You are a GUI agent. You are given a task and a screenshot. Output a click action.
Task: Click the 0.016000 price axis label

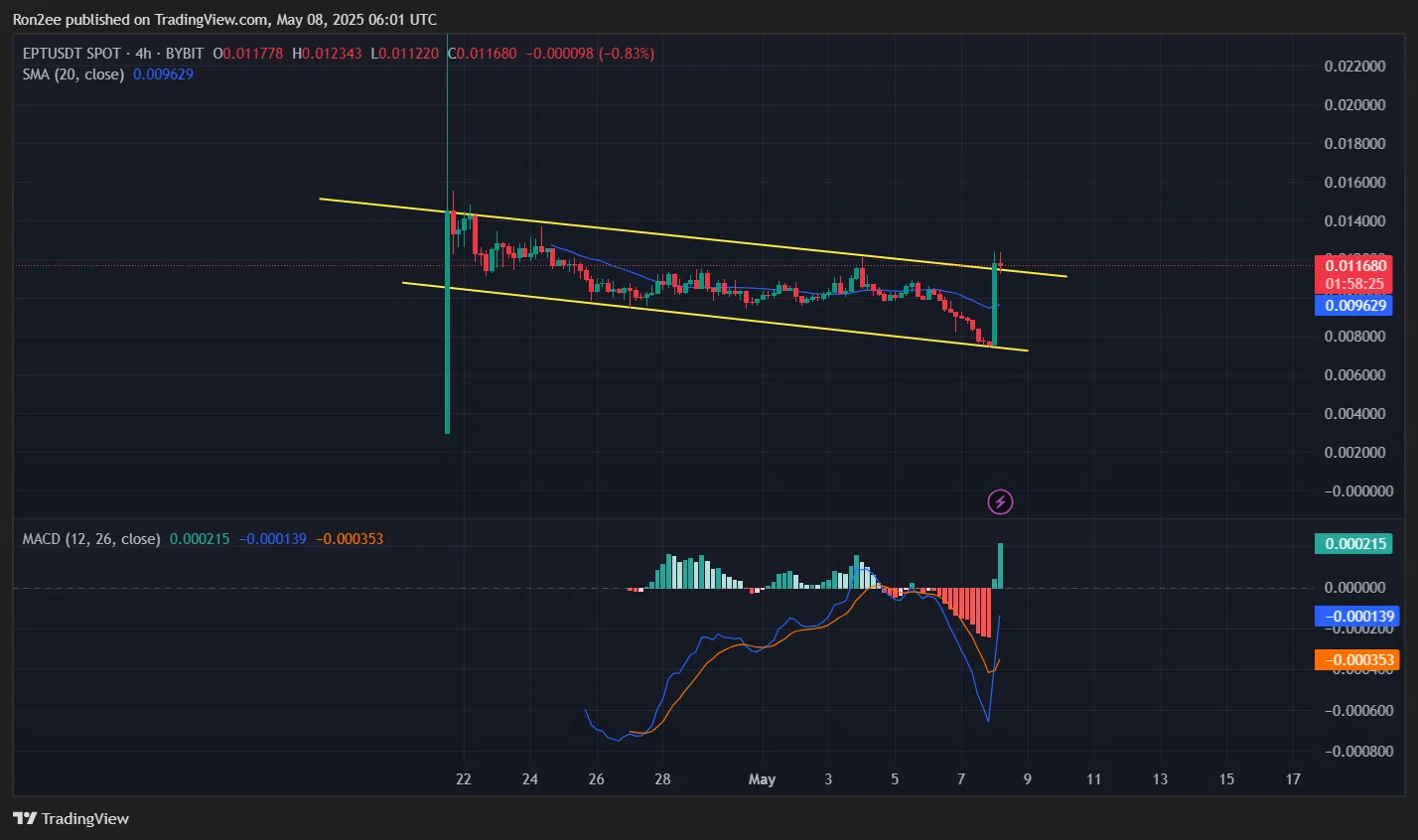coord(1354,183)
